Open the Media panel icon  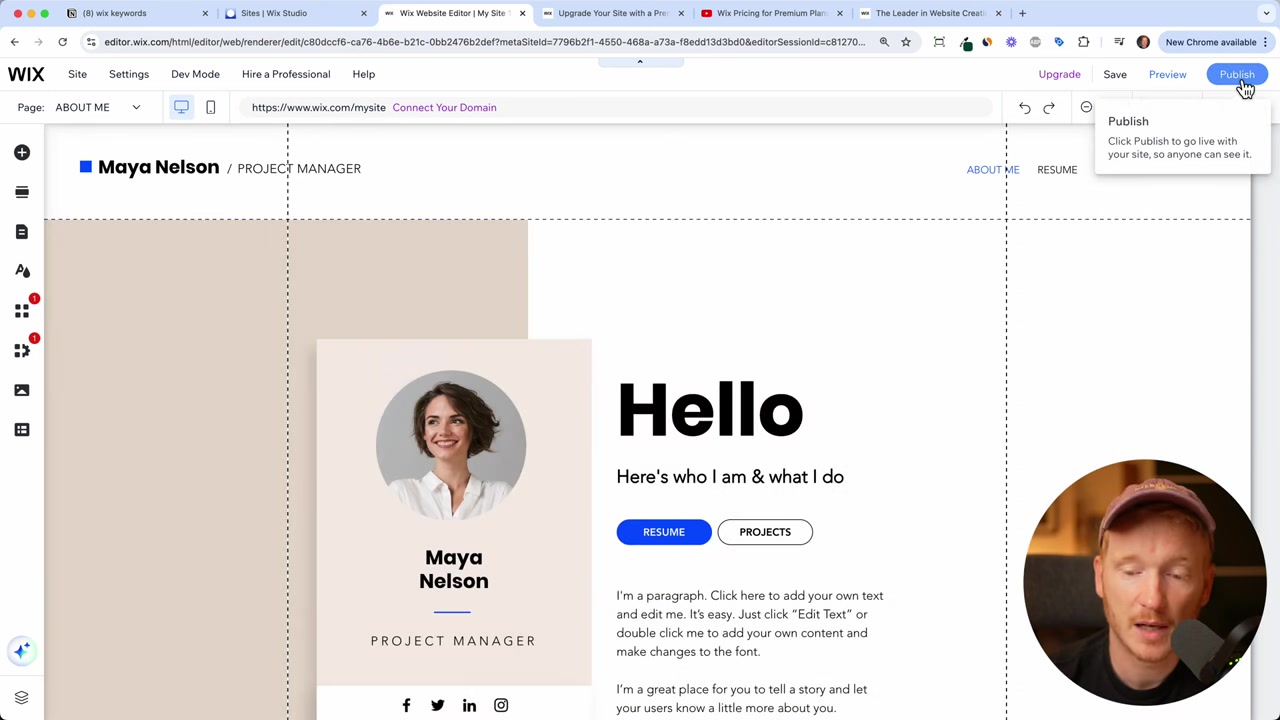point(22,390)
